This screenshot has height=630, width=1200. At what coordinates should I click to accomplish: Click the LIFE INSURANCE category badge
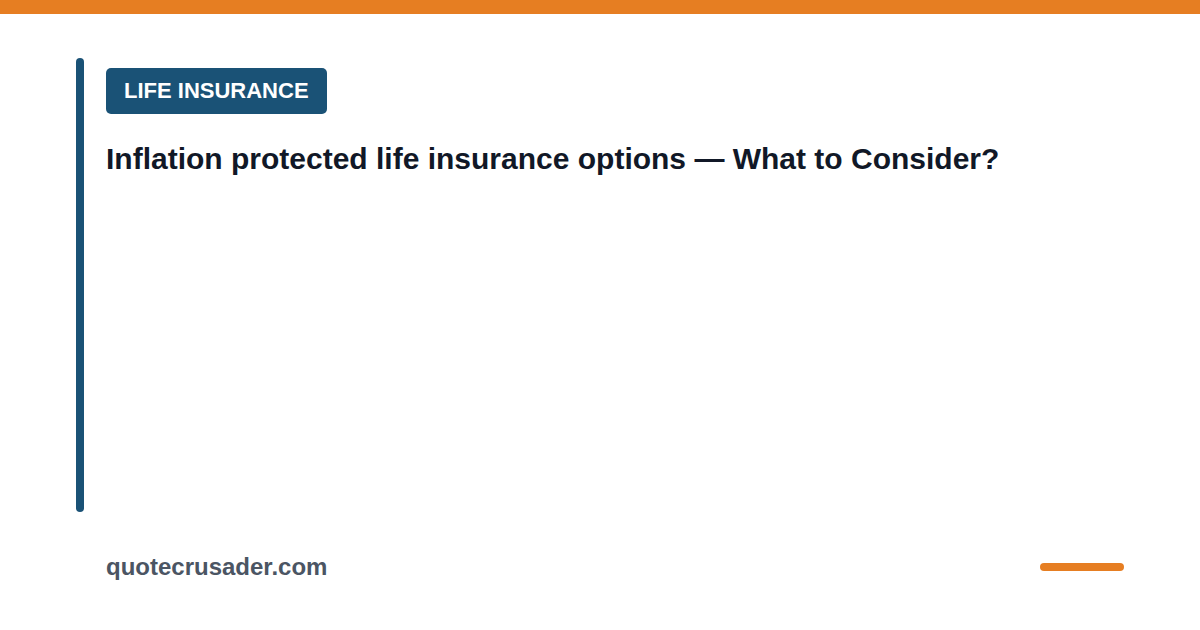[x=216, y=91]
